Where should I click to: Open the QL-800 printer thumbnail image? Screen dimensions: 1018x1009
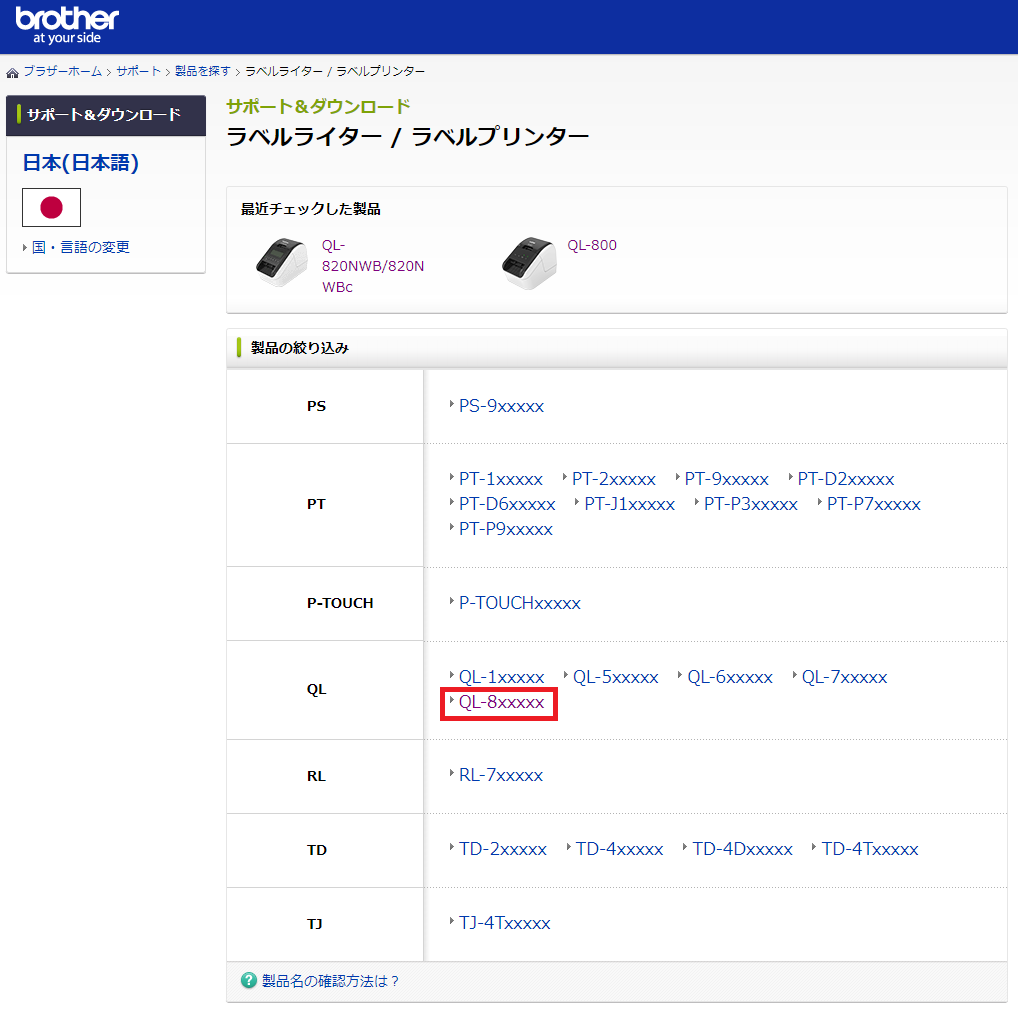(x=529, y=262)
